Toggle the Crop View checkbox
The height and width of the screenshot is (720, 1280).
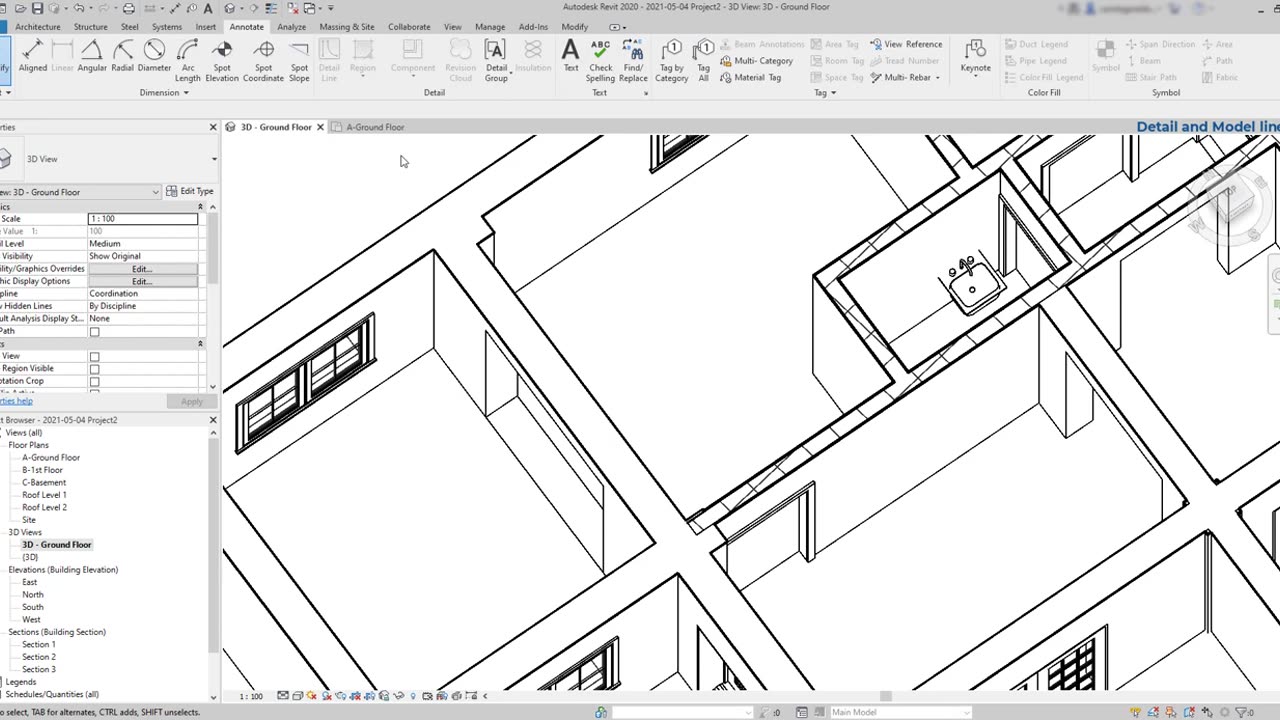(95, 356)
